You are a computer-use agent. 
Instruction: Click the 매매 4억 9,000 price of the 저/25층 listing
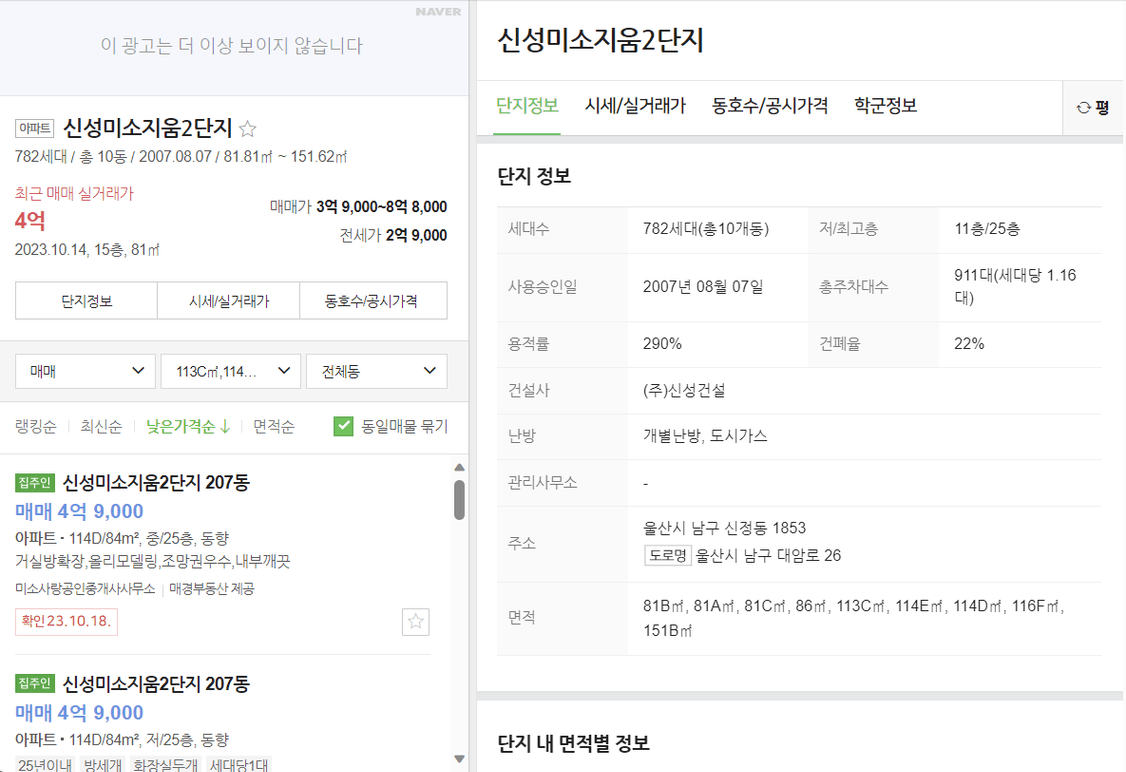coord(79,712)
